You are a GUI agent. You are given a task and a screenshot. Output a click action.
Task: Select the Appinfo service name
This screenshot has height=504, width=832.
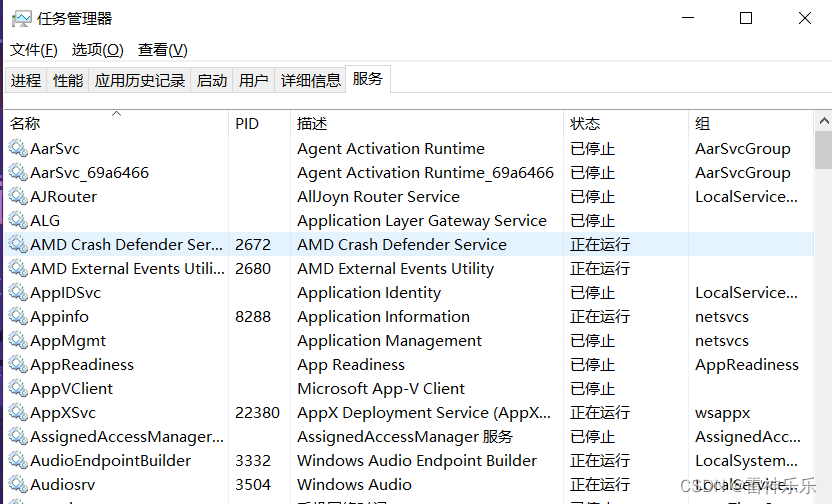point(59,317)
